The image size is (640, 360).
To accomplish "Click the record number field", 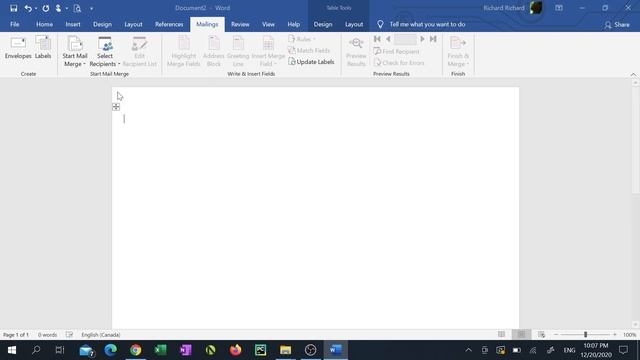I will point(405,39).
